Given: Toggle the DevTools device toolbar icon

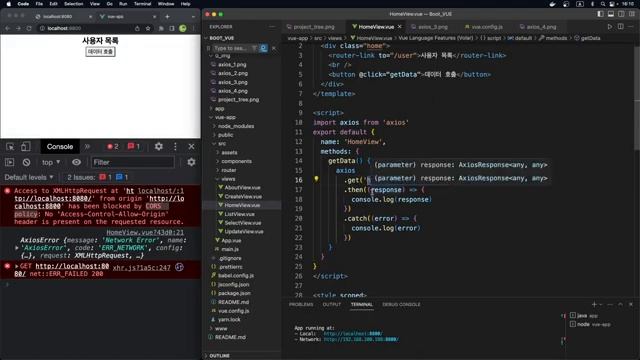Looking at the screenshot, I should (25, 147).
